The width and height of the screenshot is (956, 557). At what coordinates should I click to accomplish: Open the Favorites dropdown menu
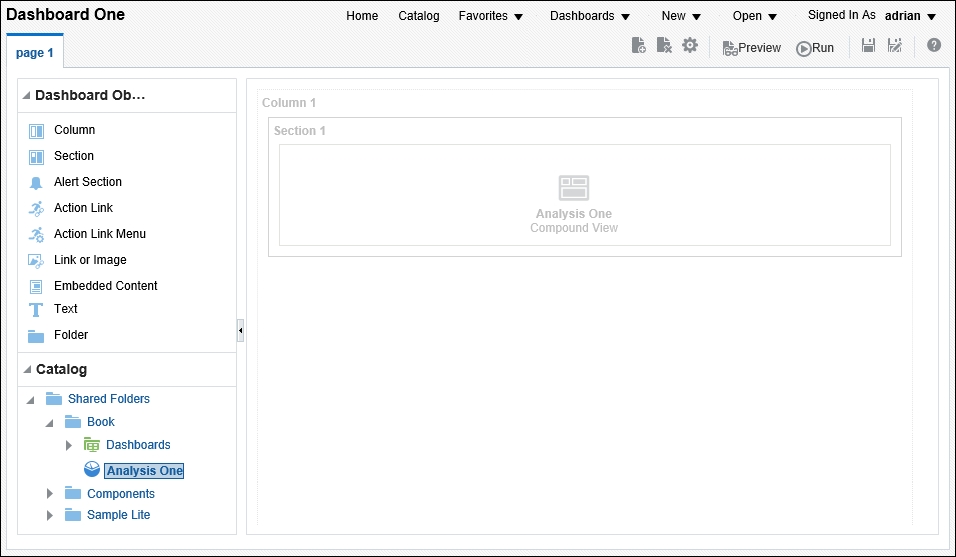(x=491, y=16)
